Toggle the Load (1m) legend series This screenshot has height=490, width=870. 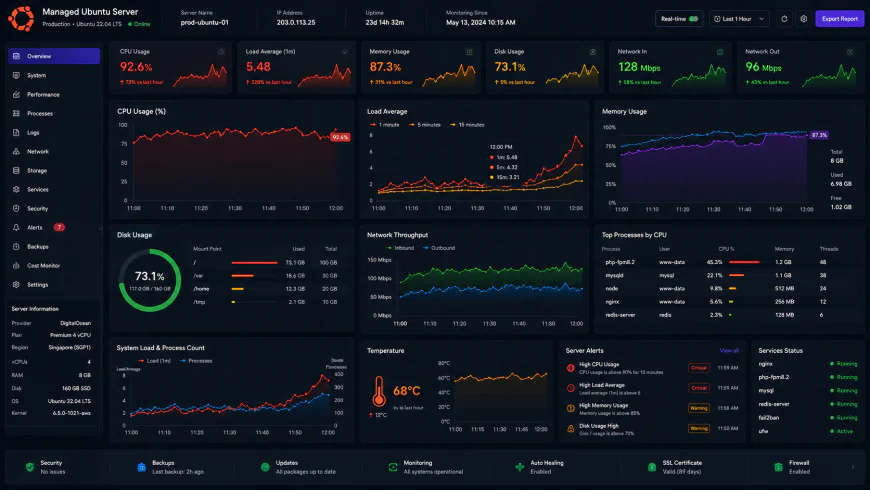[155, 361]
